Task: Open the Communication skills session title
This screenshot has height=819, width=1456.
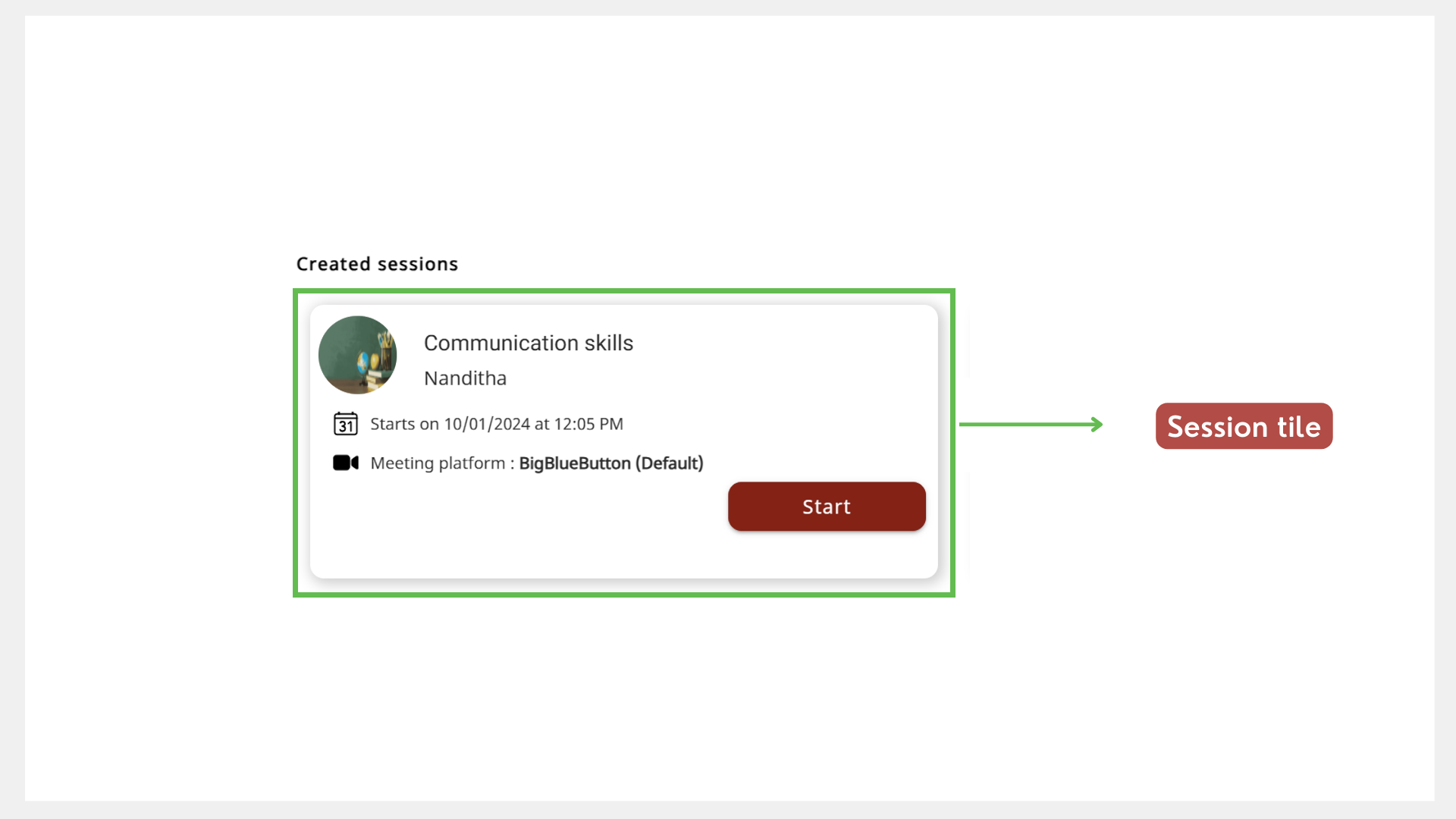Action: [x=528, y=344]
